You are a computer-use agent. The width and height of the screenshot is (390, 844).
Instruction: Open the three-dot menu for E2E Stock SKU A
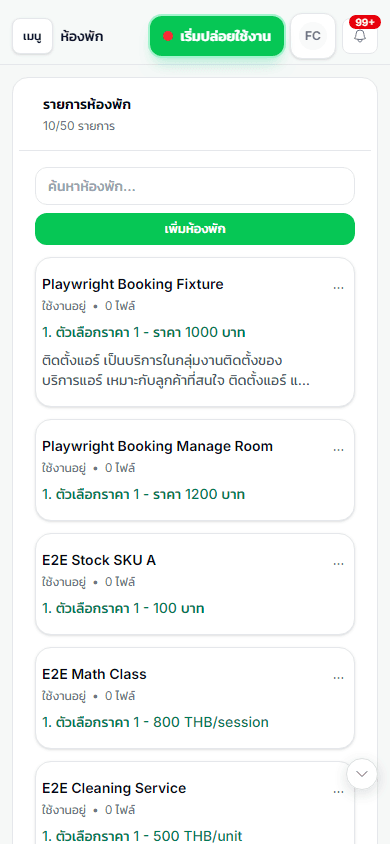[x=338, y=564]
